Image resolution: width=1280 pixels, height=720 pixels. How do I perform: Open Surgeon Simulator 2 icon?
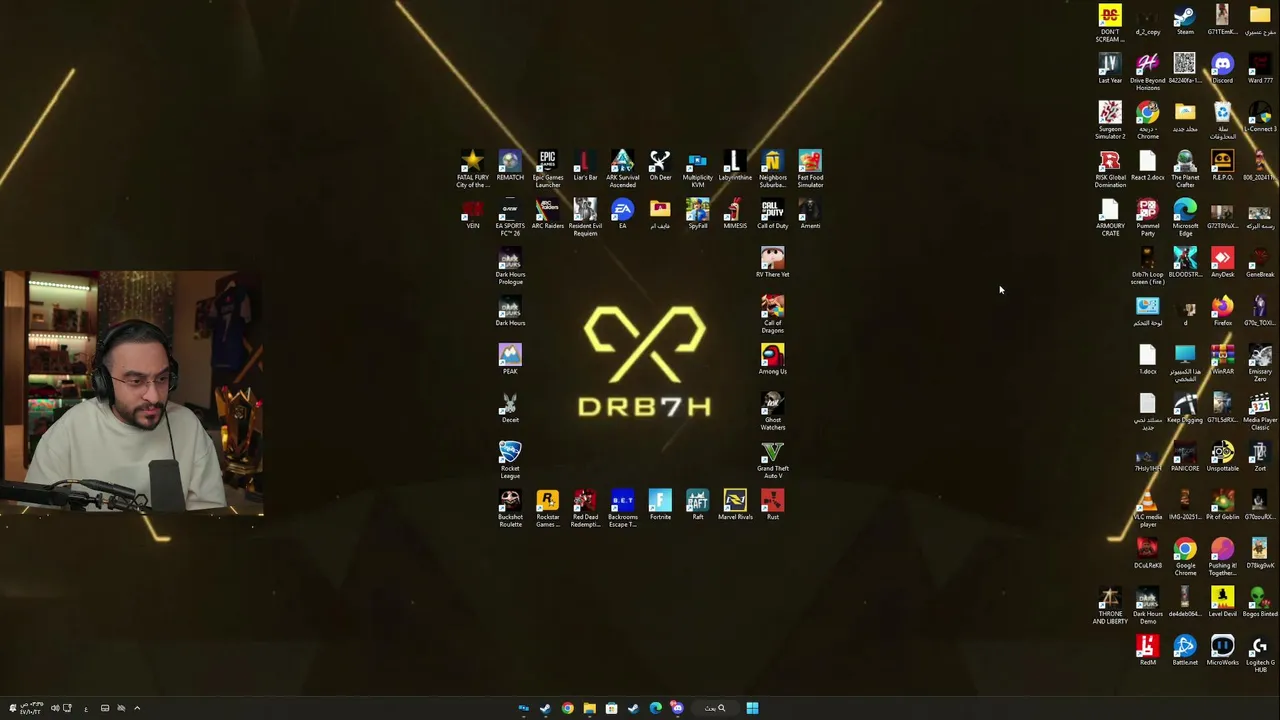point(1110,121)
